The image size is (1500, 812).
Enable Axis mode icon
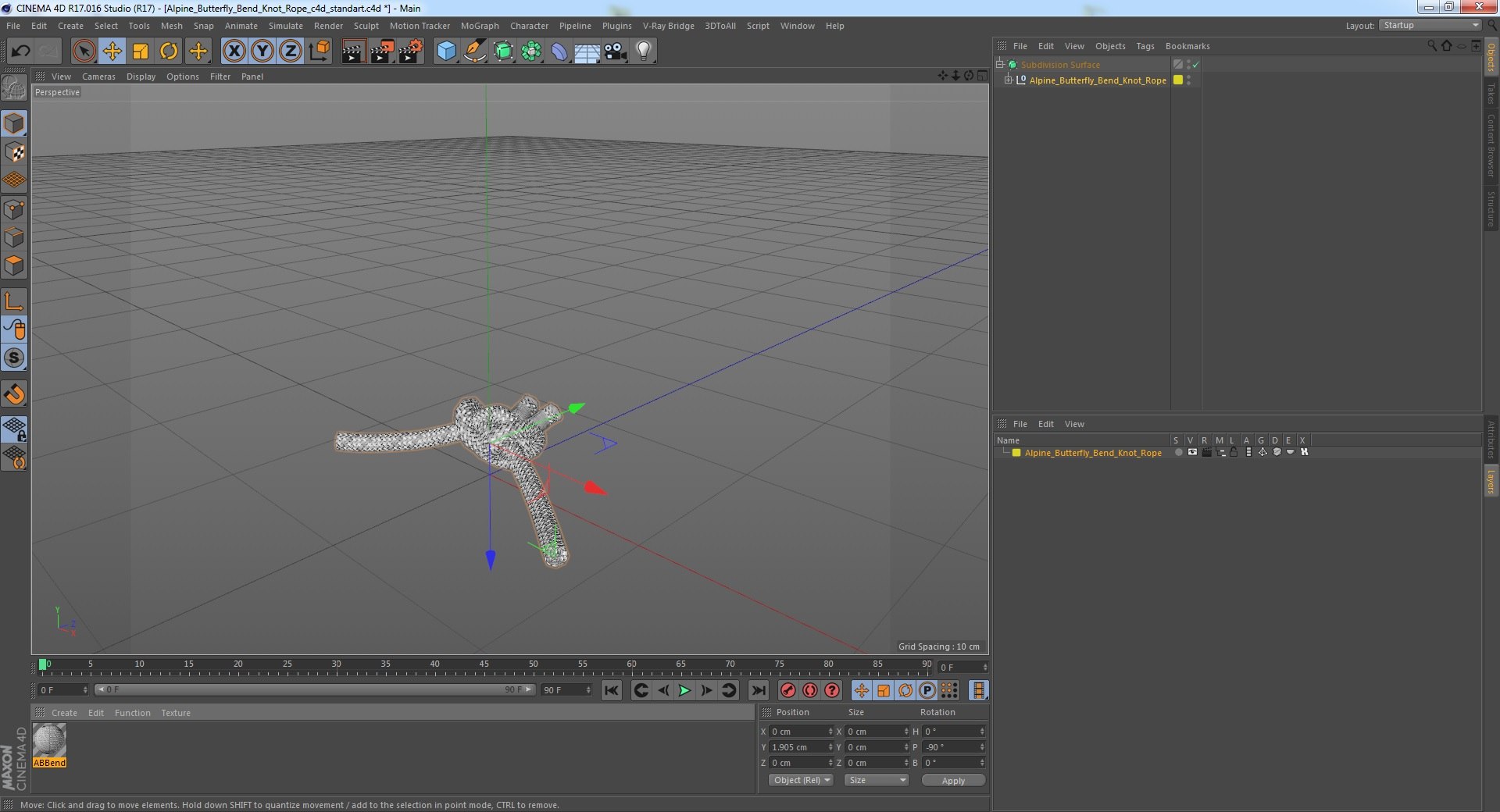14,301
